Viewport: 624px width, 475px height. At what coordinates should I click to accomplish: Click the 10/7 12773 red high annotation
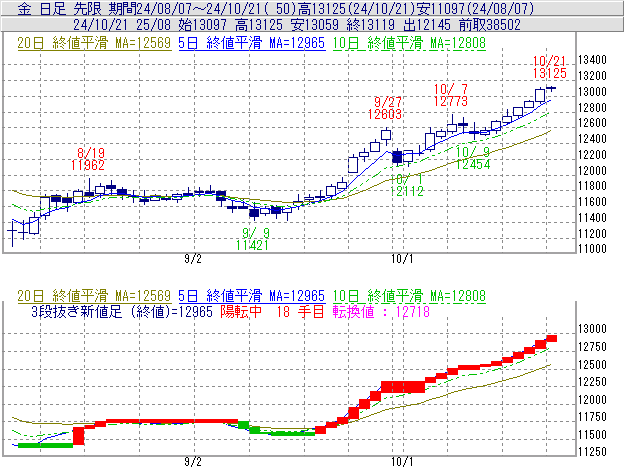(451, 95)
